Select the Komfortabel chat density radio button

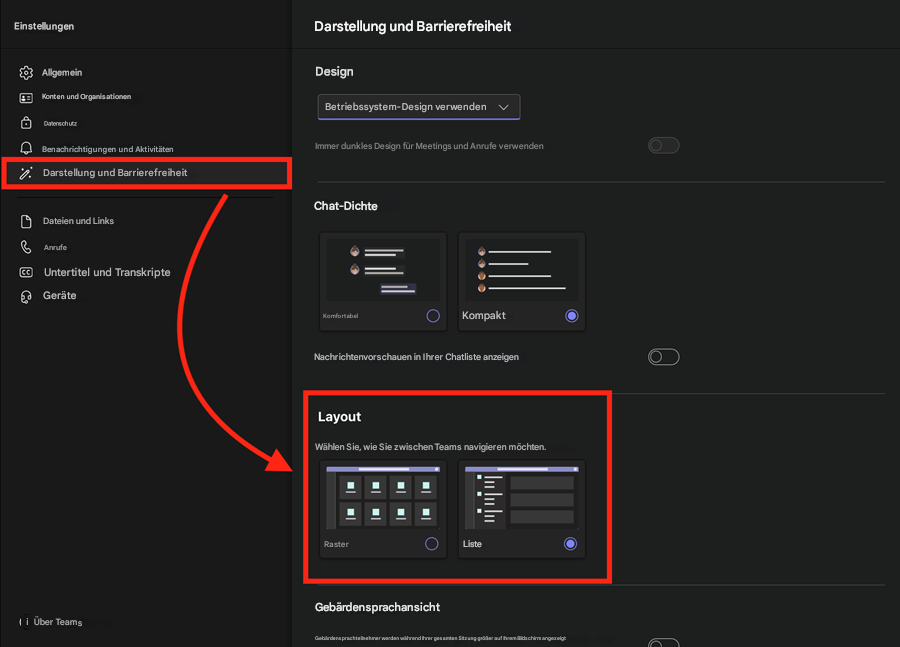[x=433, y=316]
